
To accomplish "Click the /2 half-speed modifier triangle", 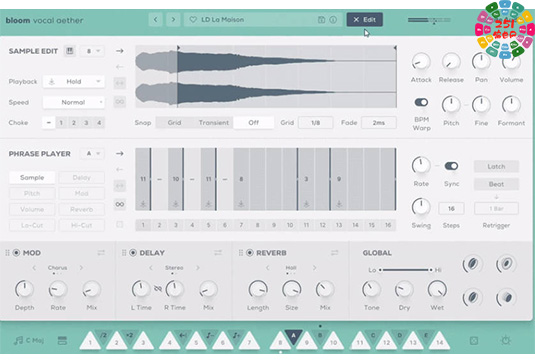I will coord(103,336).
